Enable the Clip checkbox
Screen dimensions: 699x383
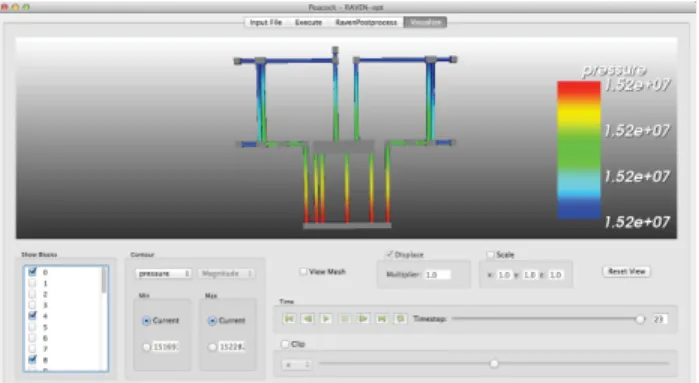285,344
